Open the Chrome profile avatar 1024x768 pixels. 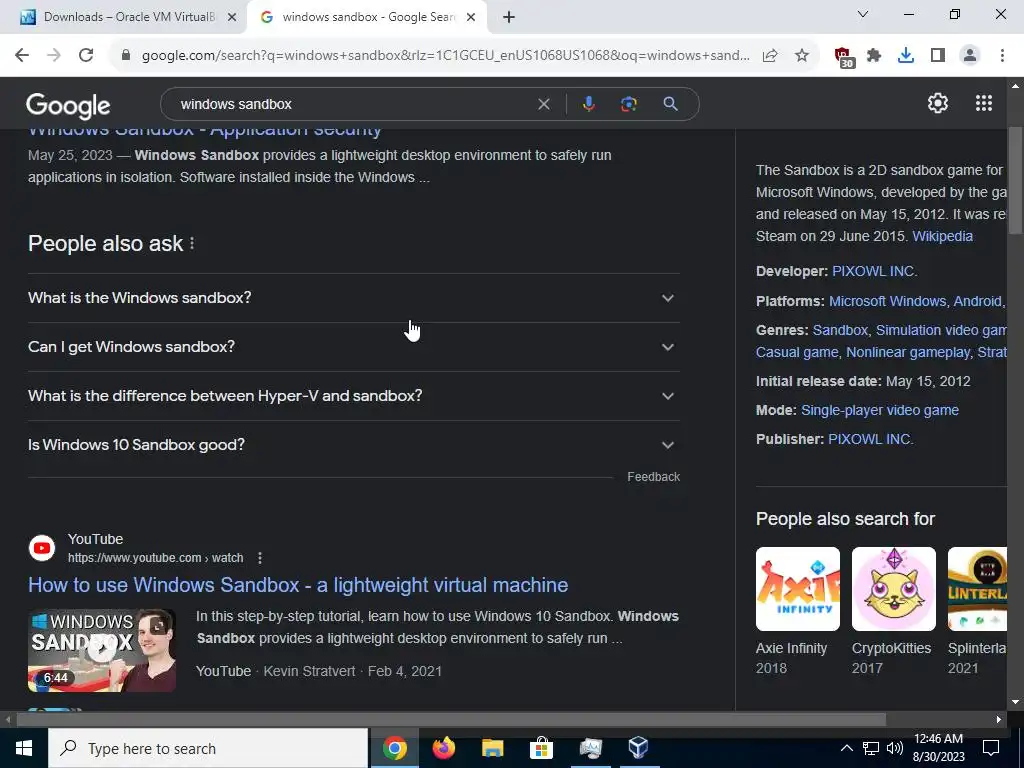970,56
